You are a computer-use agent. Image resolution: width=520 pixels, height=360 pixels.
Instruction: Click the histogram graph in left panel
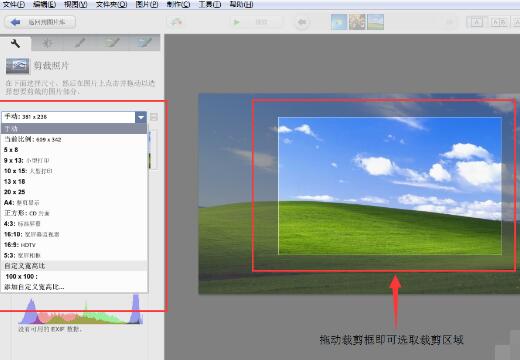coord(80,308)
